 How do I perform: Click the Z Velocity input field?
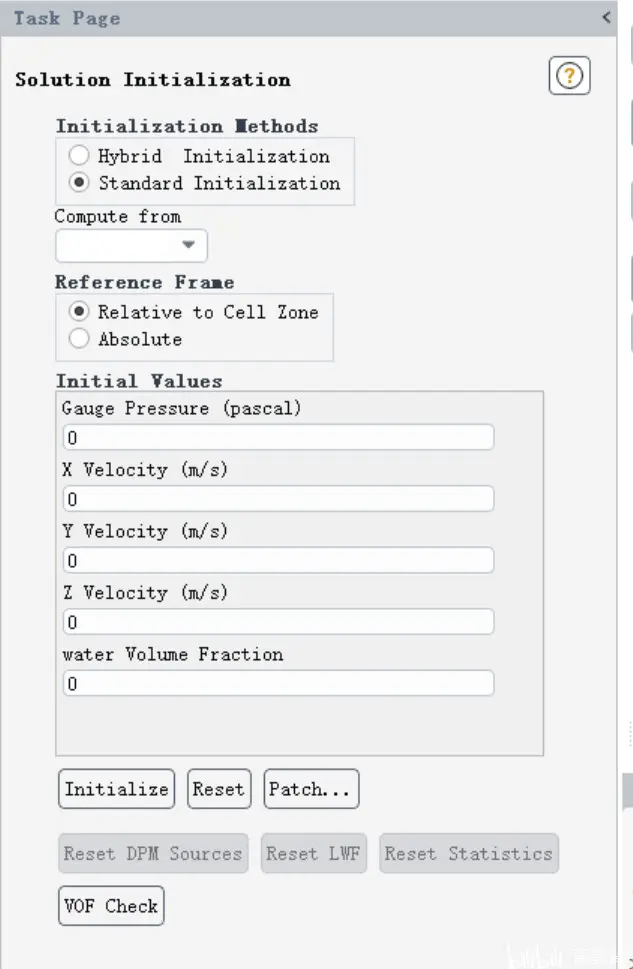tap(278, 622)
